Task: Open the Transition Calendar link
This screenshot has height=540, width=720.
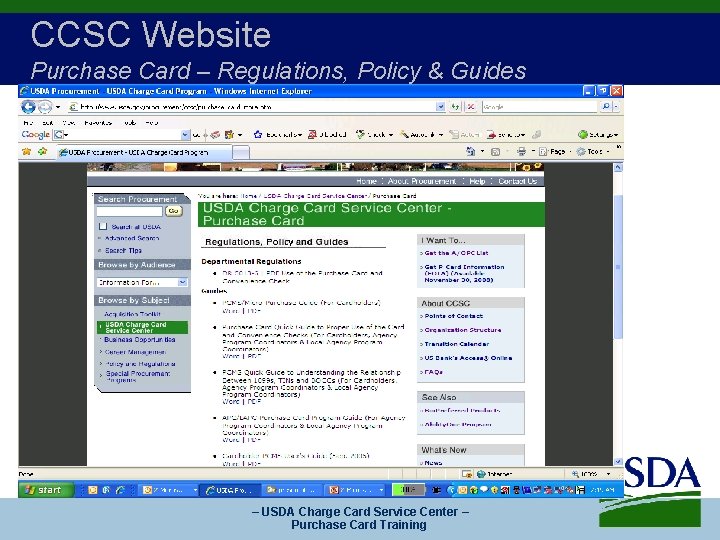Action: tap(457, 343)
